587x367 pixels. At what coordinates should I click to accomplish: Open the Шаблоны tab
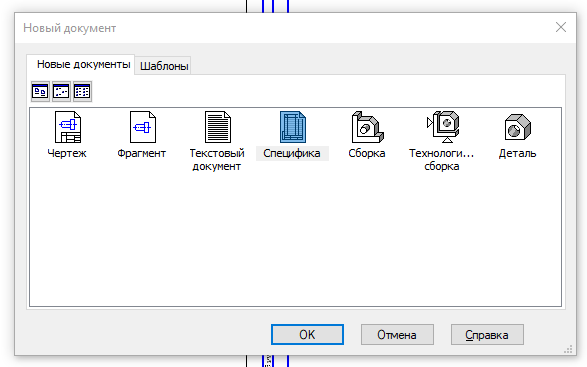163,66
